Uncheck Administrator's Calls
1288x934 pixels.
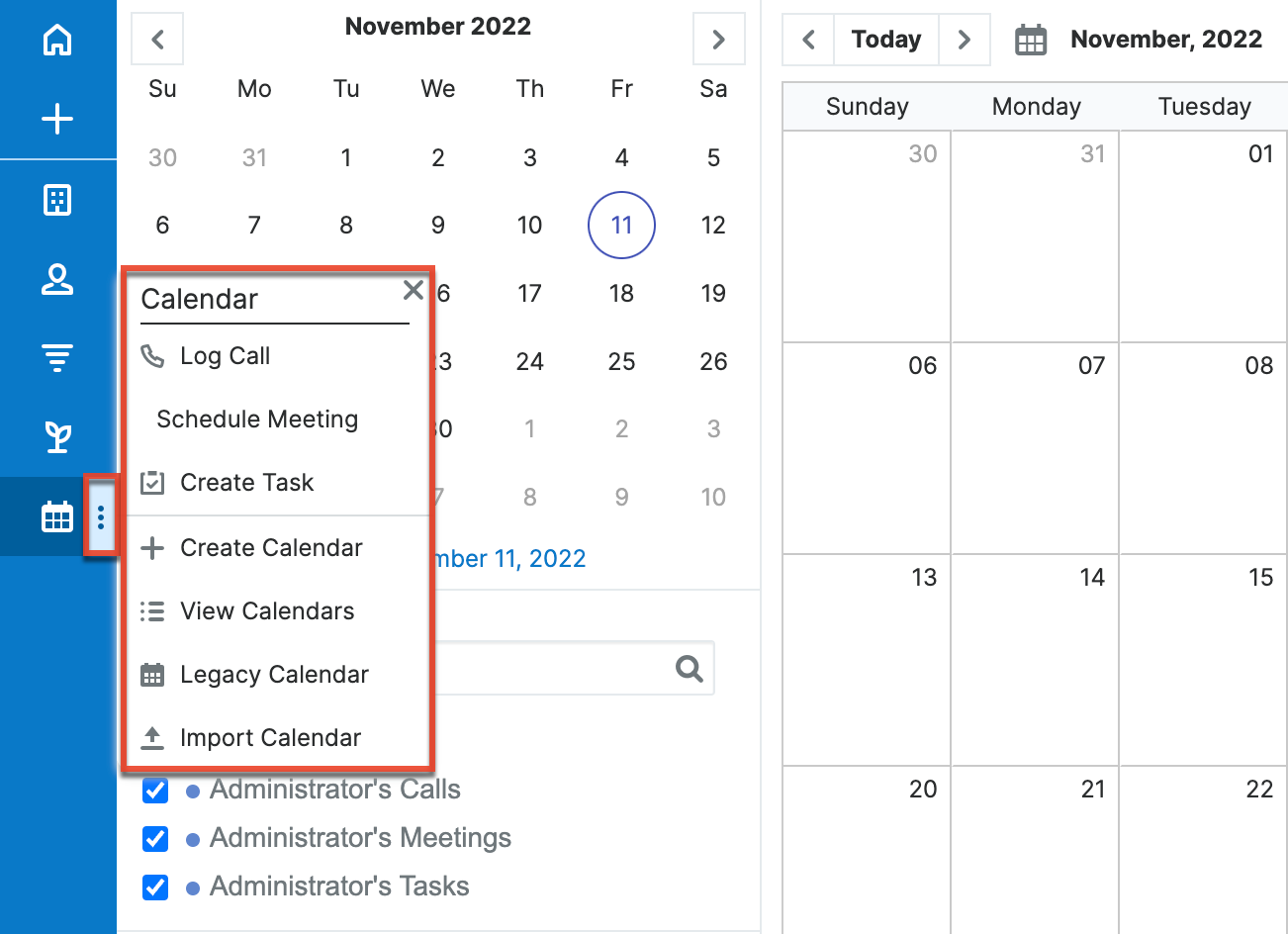[x=155, y=790]
